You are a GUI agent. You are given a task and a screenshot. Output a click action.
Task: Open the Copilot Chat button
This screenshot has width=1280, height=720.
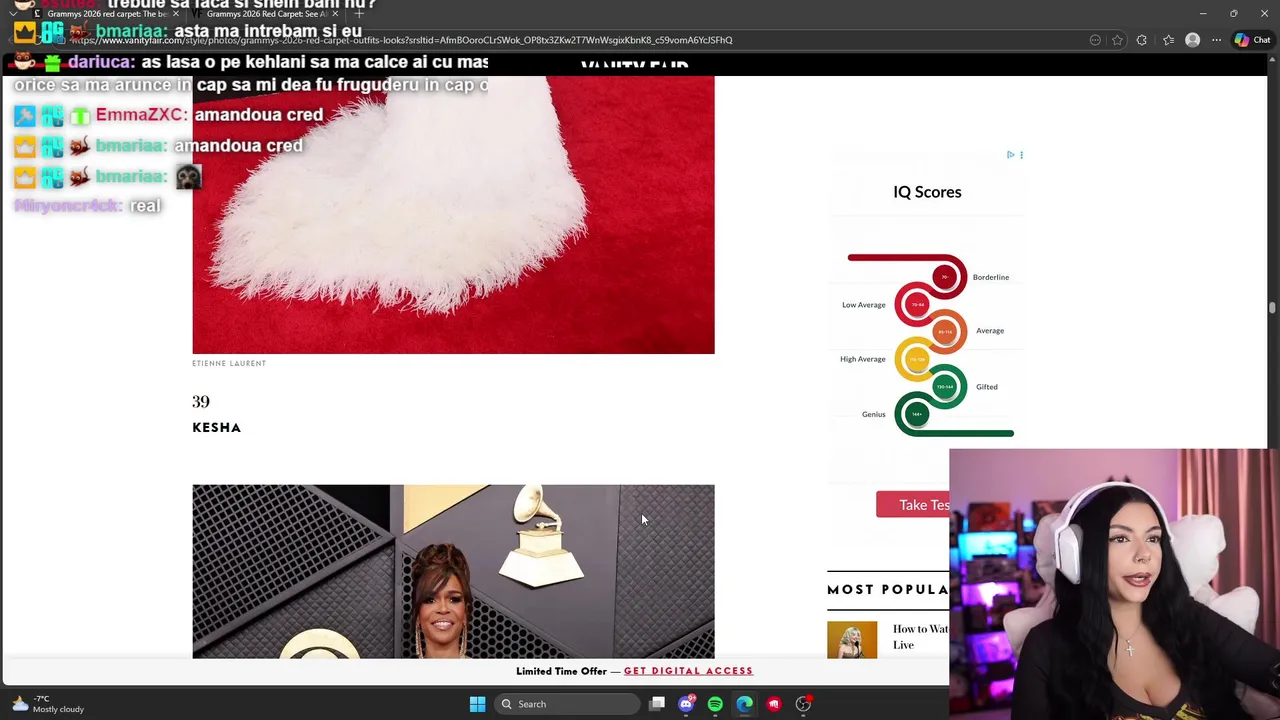click(x=1252, y=40)
